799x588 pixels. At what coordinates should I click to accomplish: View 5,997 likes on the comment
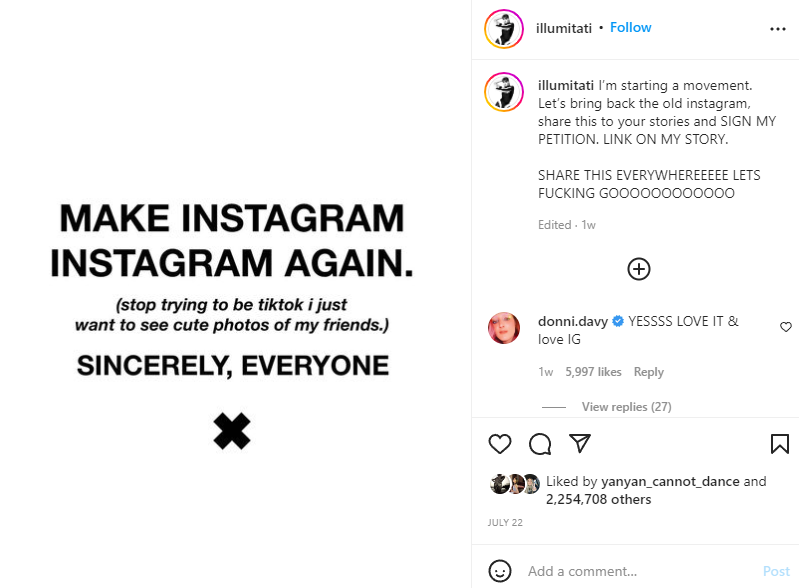click(x=593, y=372)
